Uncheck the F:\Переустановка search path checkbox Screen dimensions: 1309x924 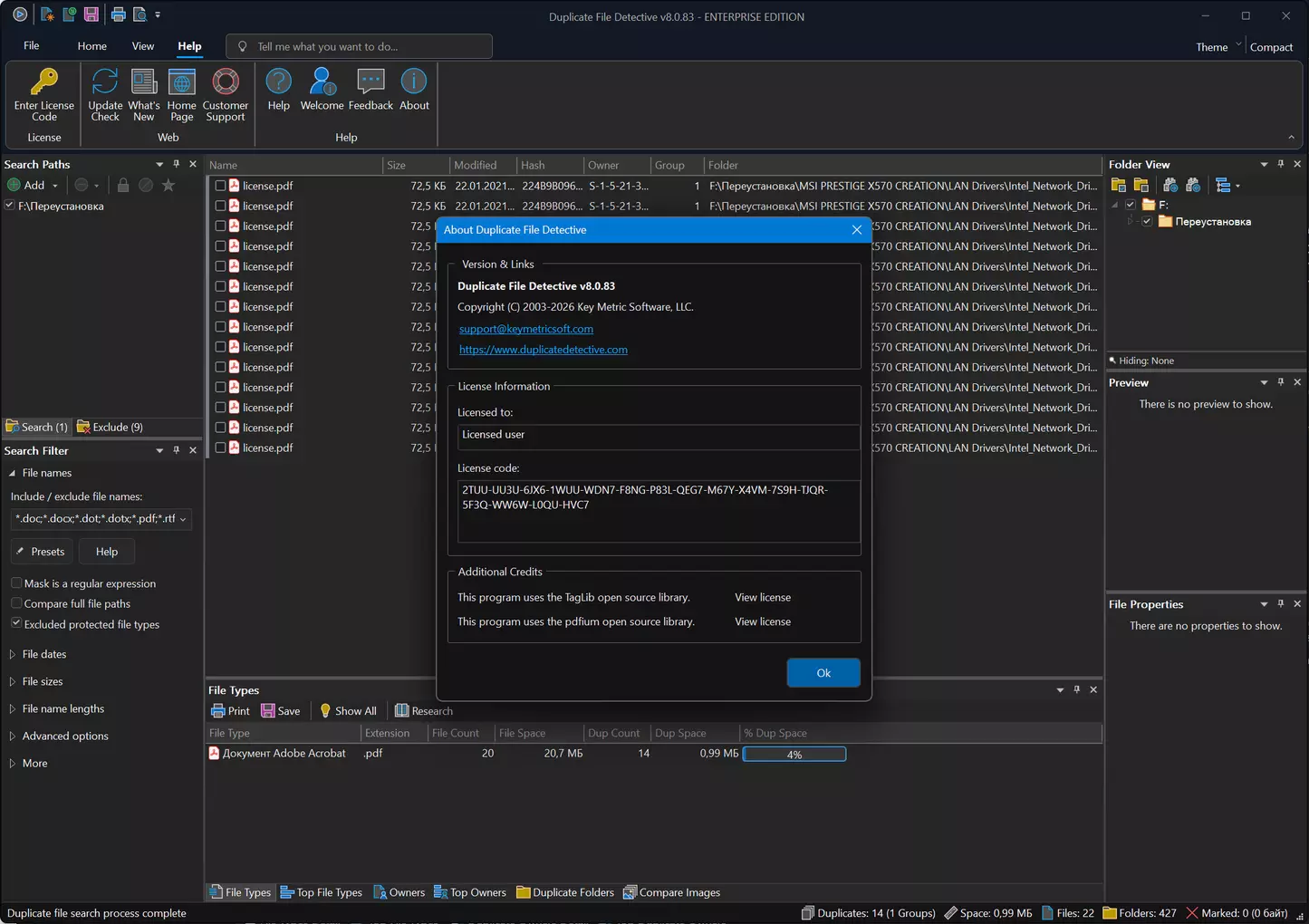[10, 206]
